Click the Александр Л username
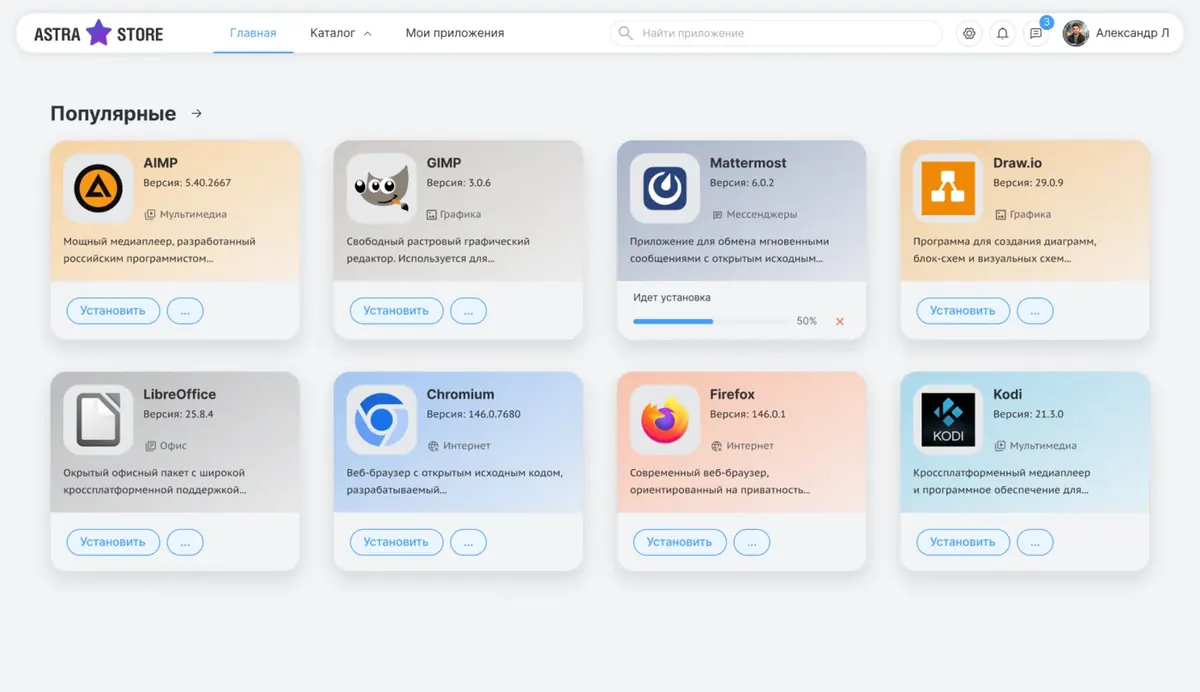The height and width of the screenshot is (692, 1200). tap(1132, 33)
